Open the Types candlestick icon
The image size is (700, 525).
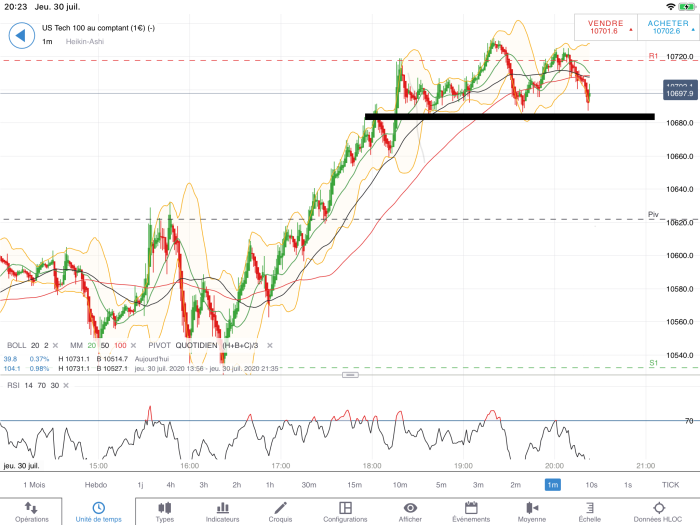(164, 508)
